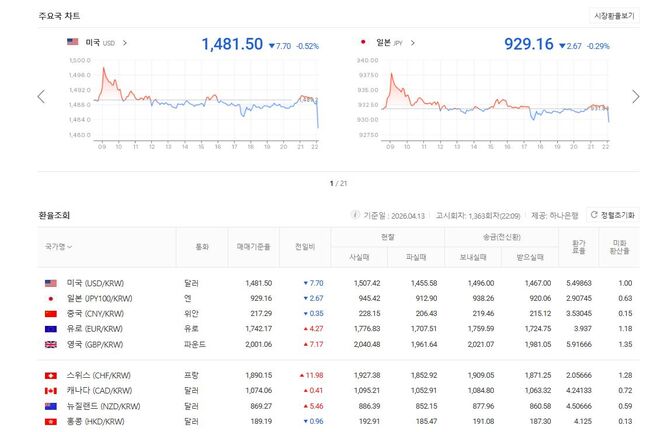Screen dimensions: 650x432
Task: Click the info icon beside 기준일
Action: point(355,215)
